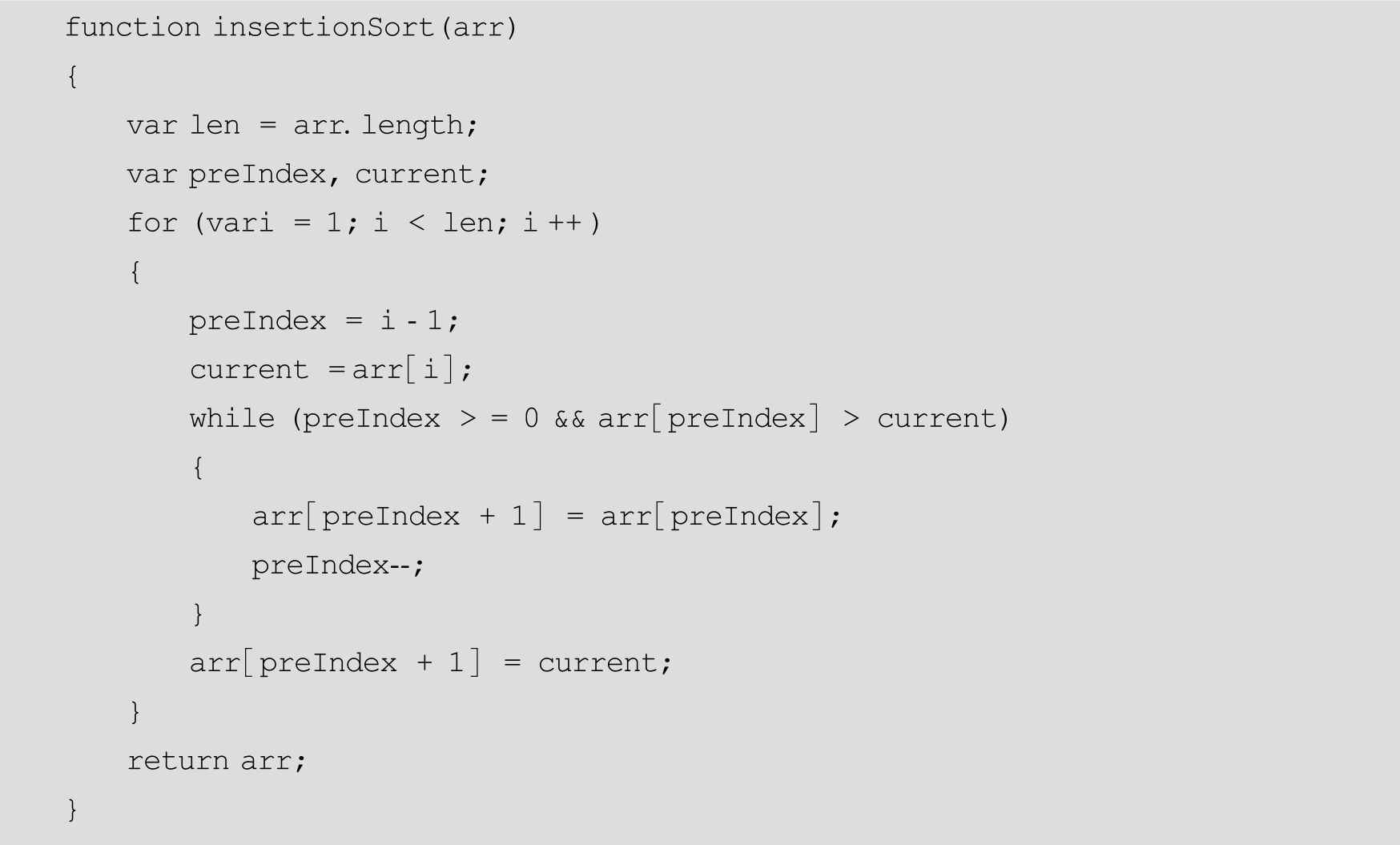Click the preIndex-- decrement statement
The image size is (1400, 845).
click(x=337, y=566)
